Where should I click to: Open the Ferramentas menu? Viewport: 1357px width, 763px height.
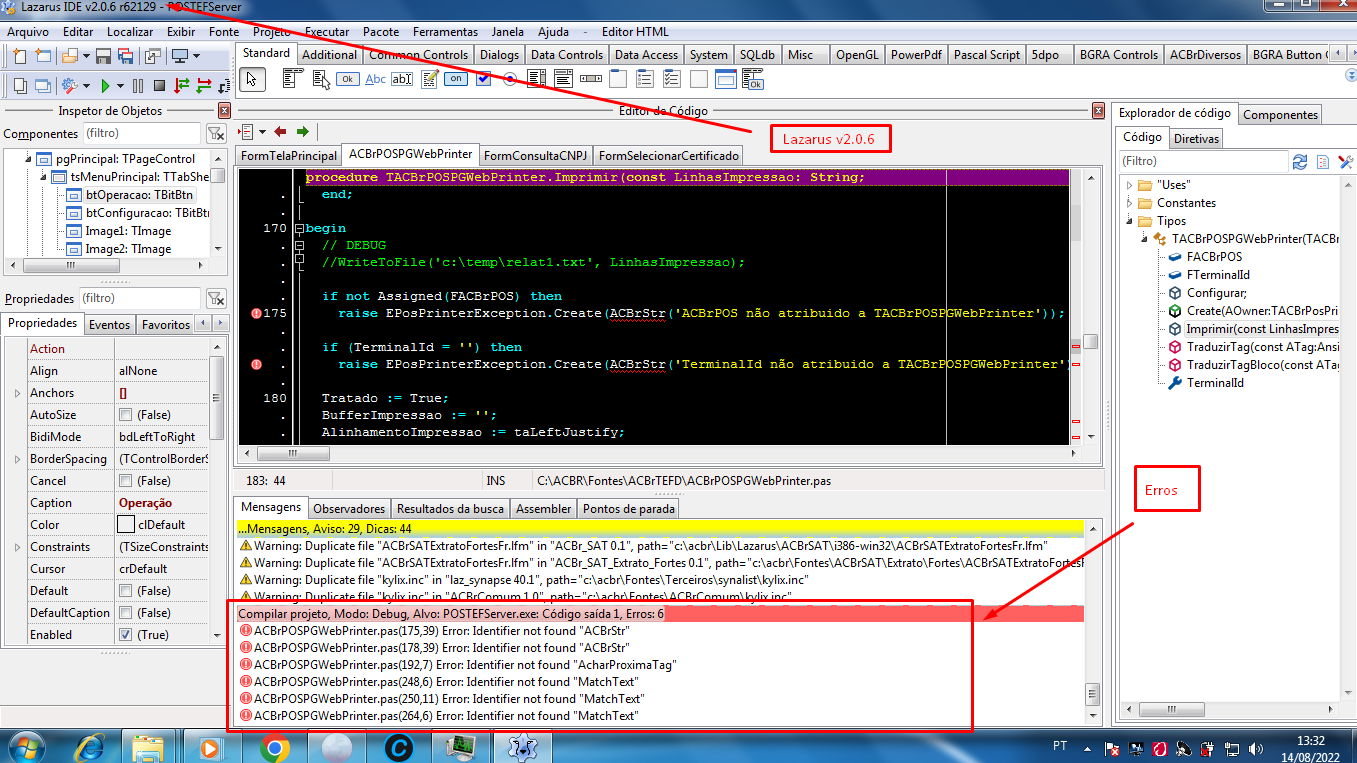(446, 32)
